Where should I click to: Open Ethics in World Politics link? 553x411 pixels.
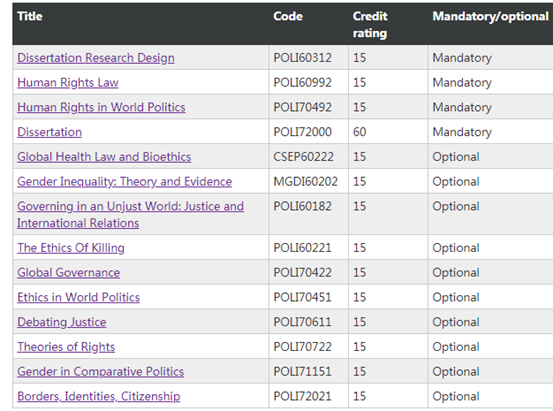(x=78, y=297)
